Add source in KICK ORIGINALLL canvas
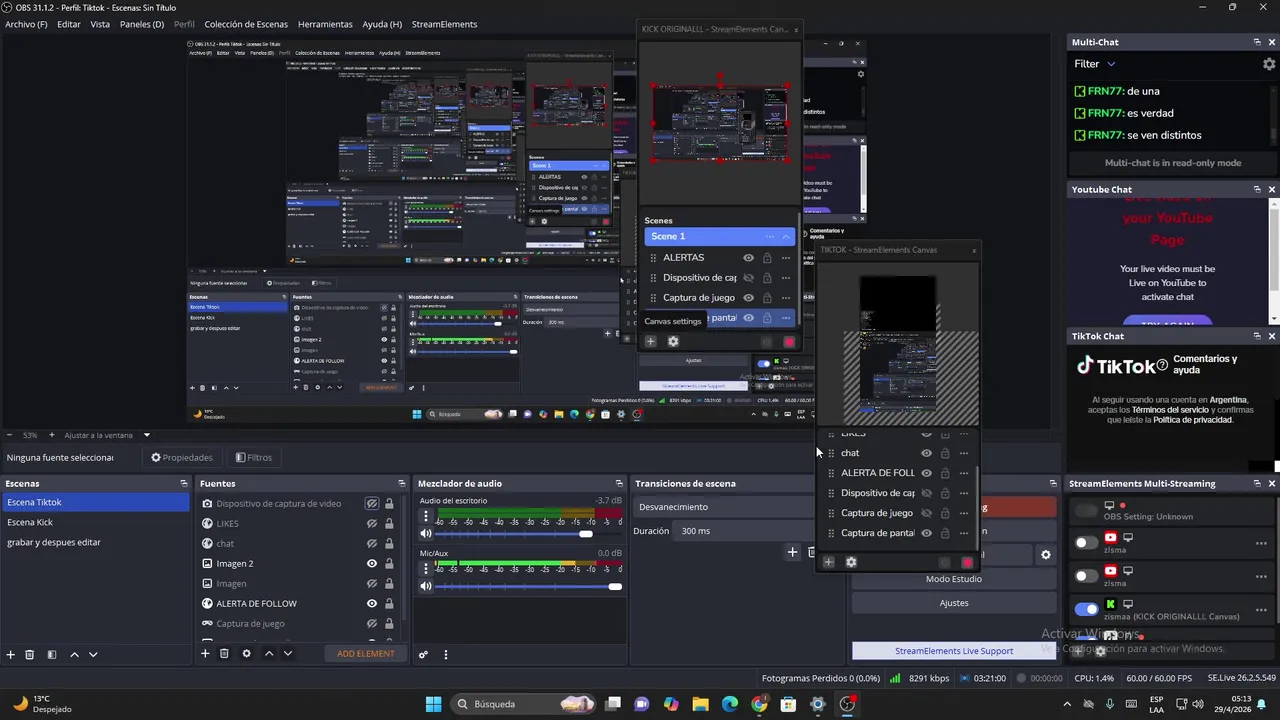Screen dimensions: 1280x720 pyautogui.click(x=650, y=341)
